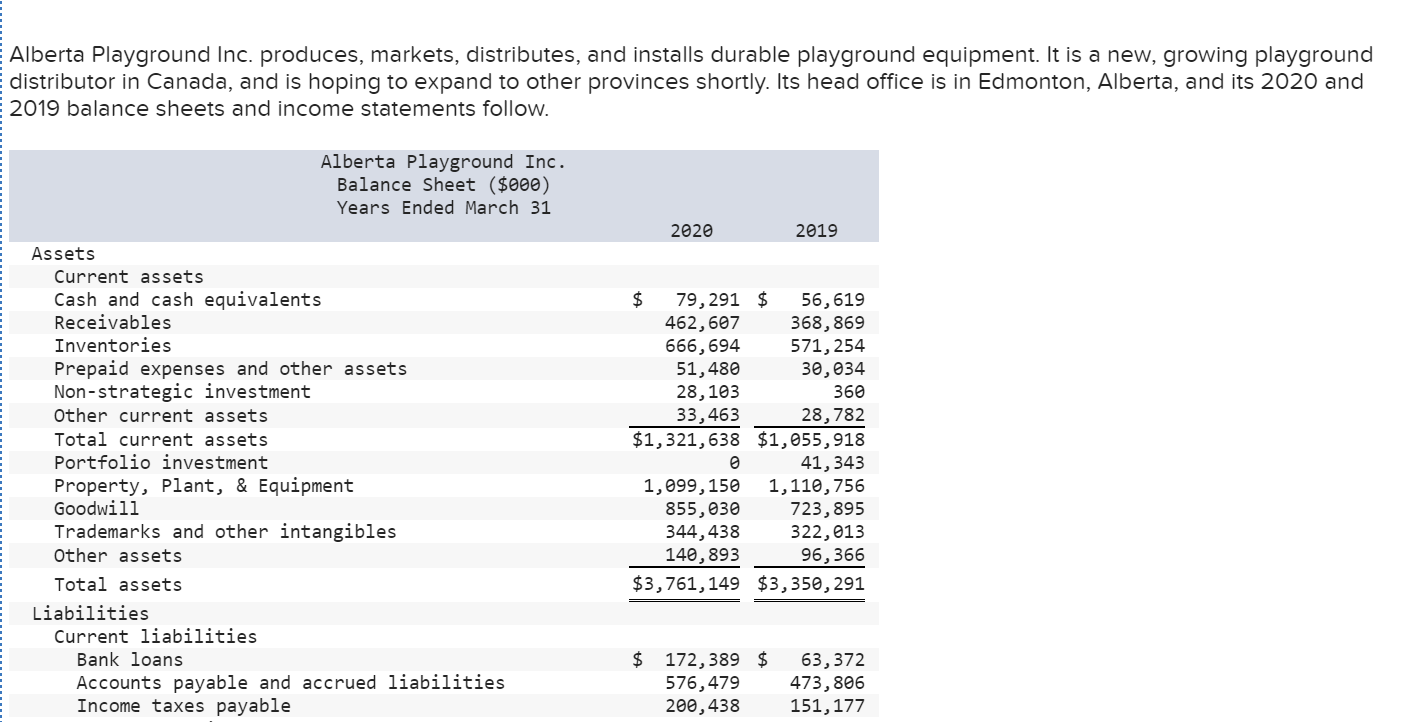Select 'Cash and cash equivalents' row label
The height and width of the screenshot is (722, 1417).
pos(188,300)
